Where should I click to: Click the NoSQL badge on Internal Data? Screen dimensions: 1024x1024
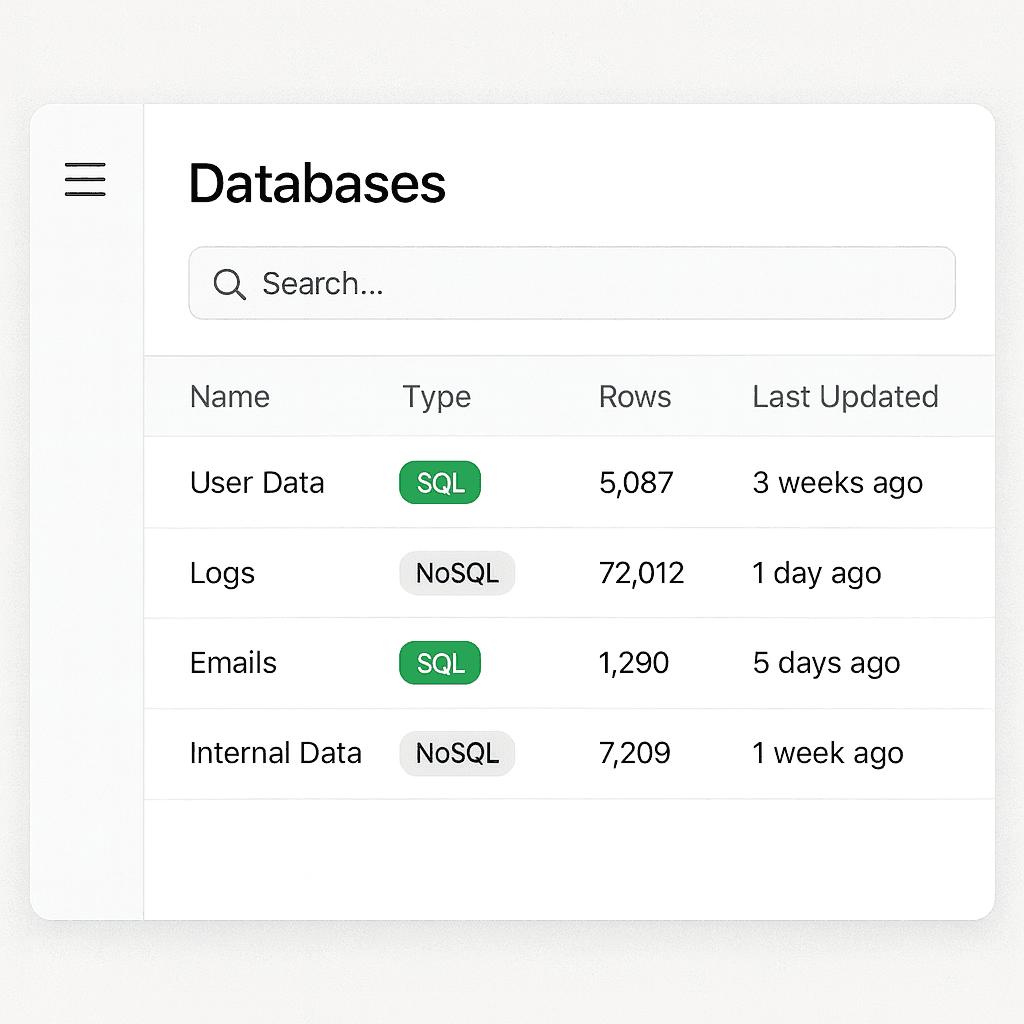457,753
